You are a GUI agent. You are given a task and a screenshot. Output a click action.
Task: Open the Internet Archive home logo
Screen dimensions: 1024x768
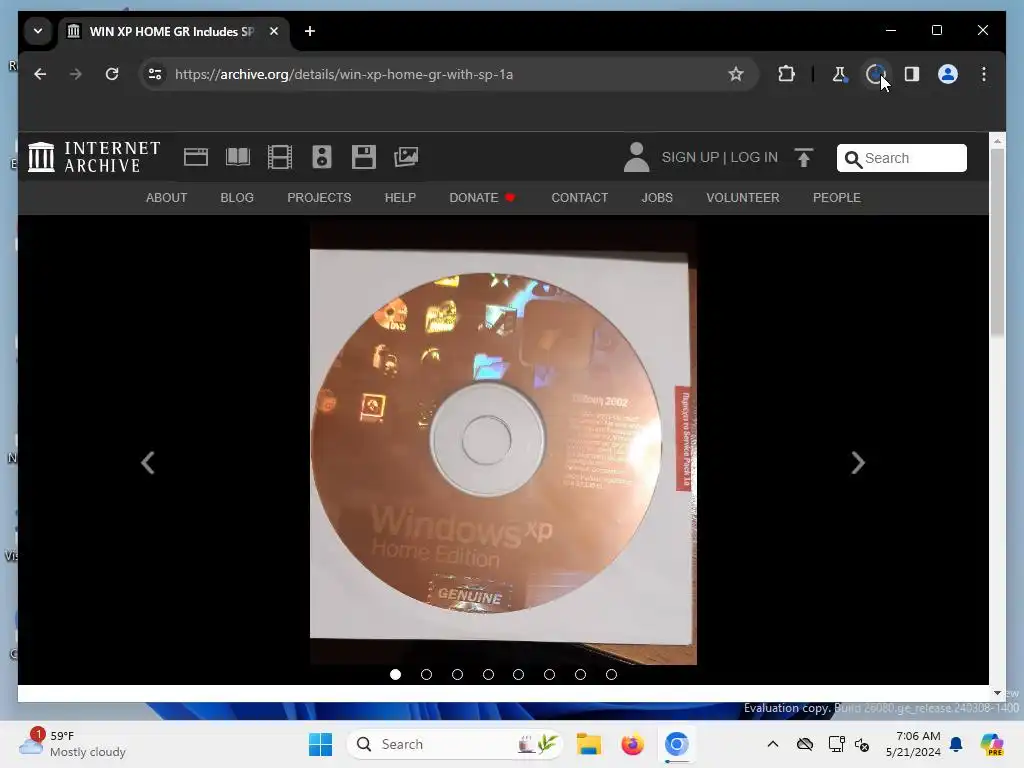(x=95, y=157)
